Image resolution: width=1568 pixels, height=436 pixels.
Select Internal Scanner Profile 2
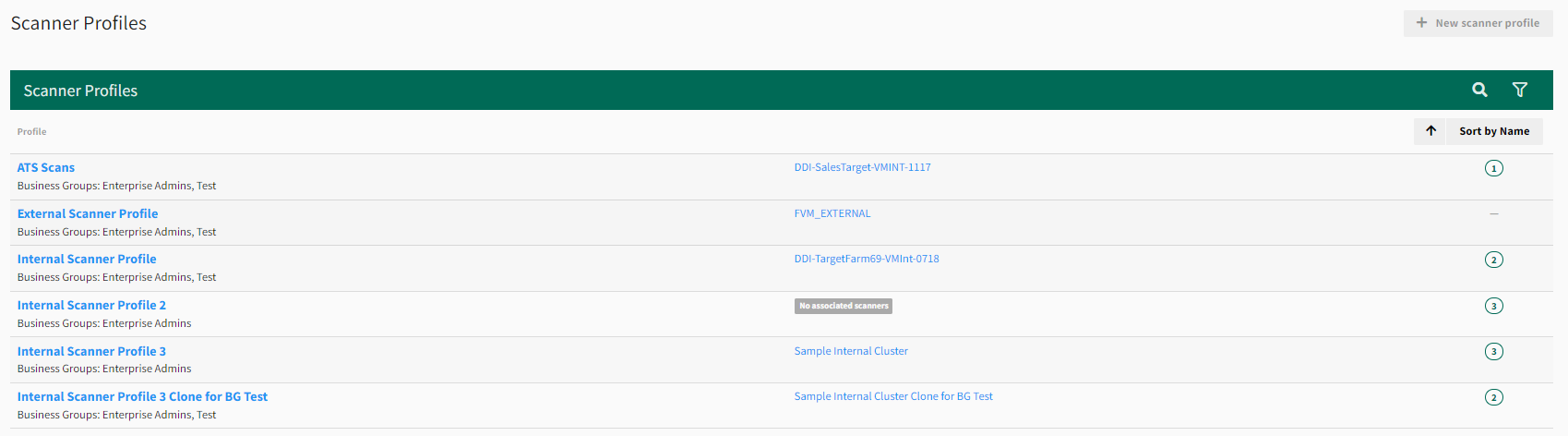click(91, 305)
